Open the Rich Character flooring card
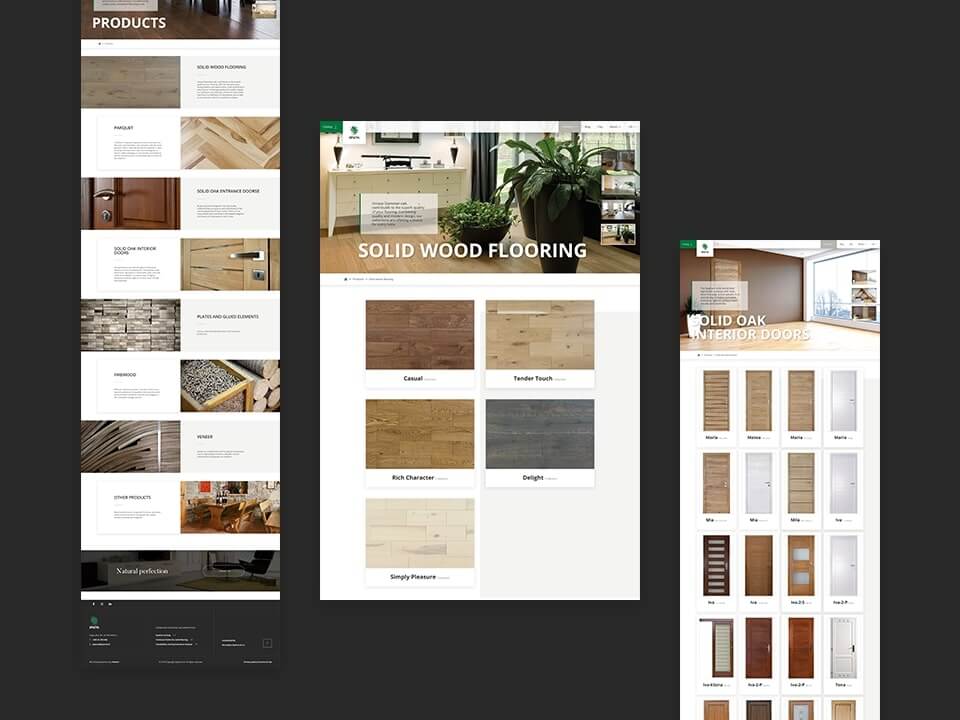The width and height of the screenshot is (960, 720). (420, 443)
